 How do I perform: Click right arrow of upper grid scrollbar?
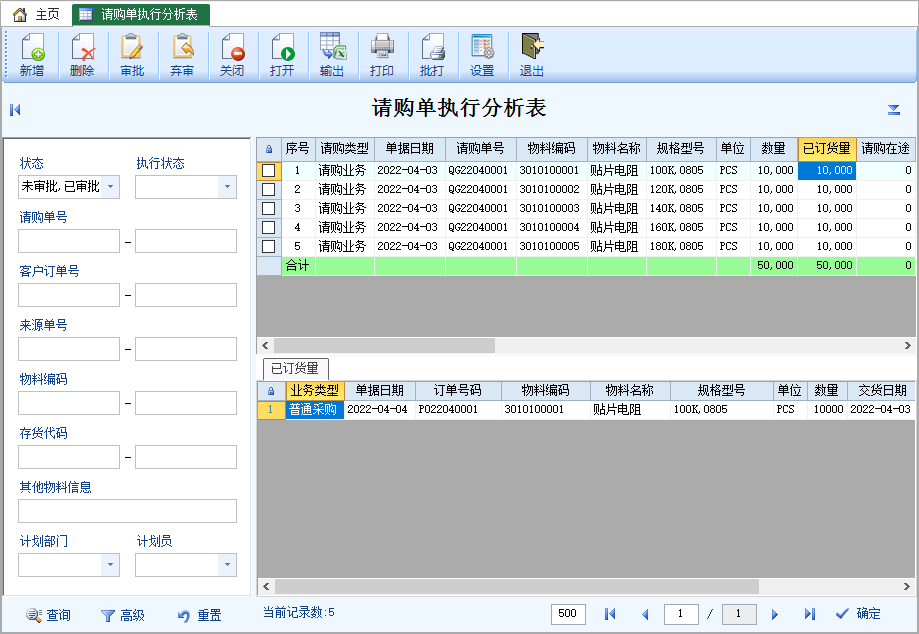pos(907,346)
